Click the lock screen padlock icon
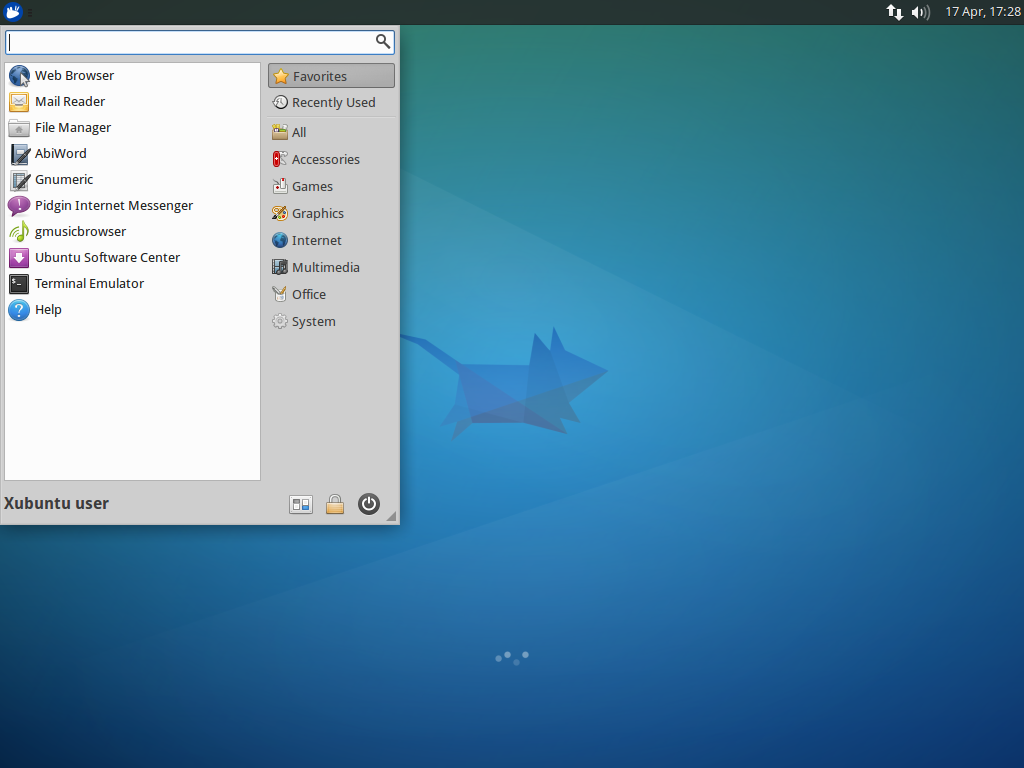Screen dimensions: 1024x768 [335, 505]
